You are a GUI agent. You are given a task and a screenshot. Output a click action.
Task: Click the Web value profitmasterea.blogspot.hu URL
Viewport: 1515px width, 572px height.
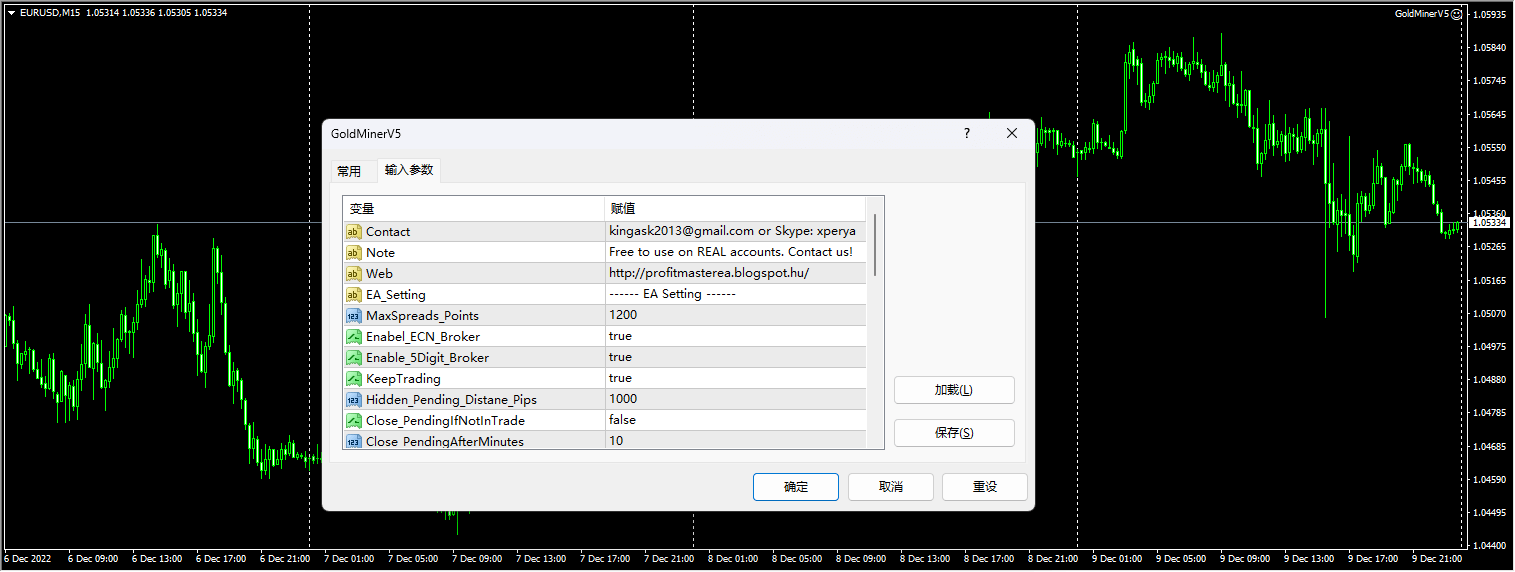(735, 273)
